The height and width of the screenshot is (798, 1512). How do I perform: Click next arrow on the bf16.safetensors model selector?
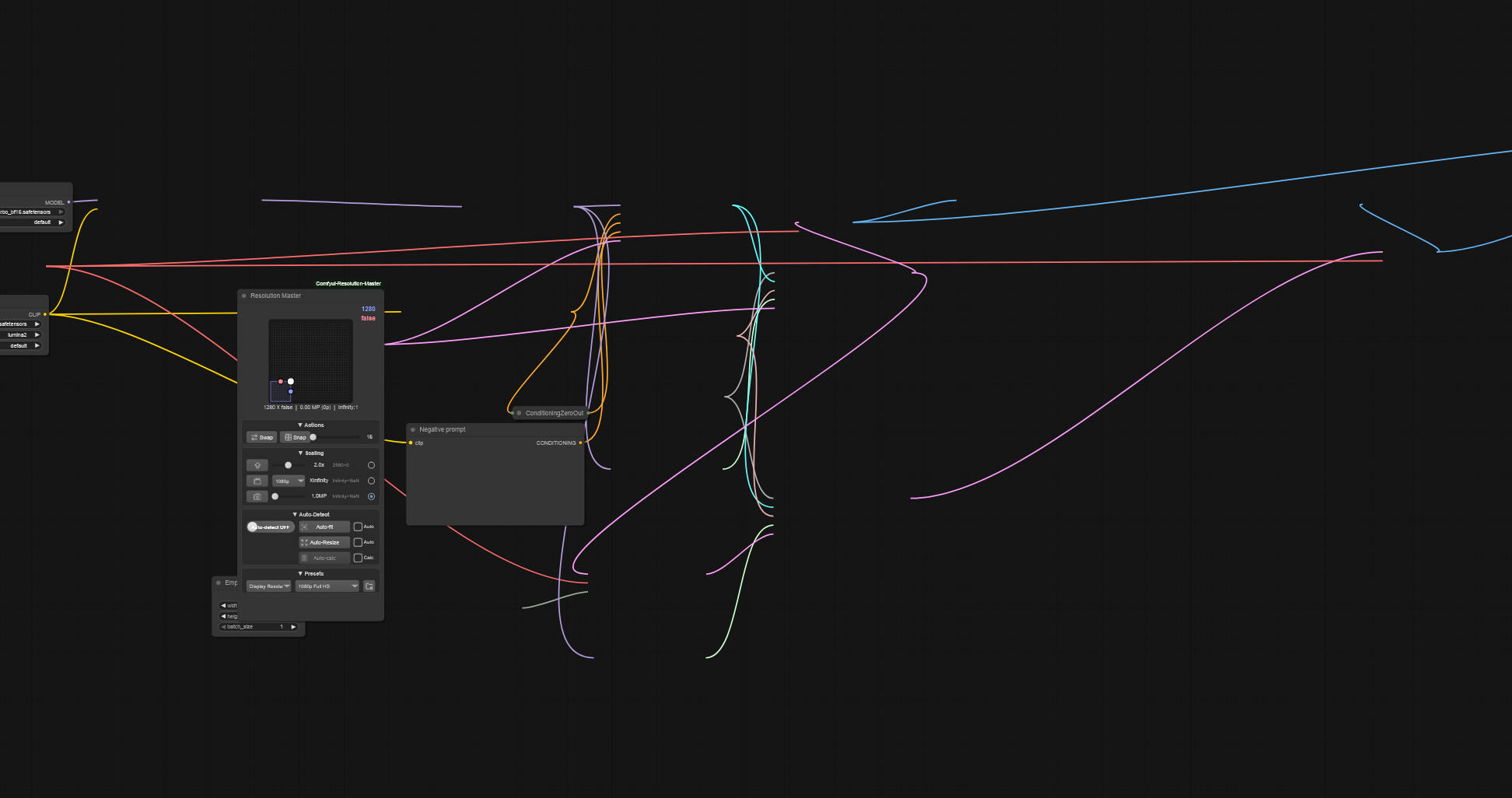pos(61,212)
